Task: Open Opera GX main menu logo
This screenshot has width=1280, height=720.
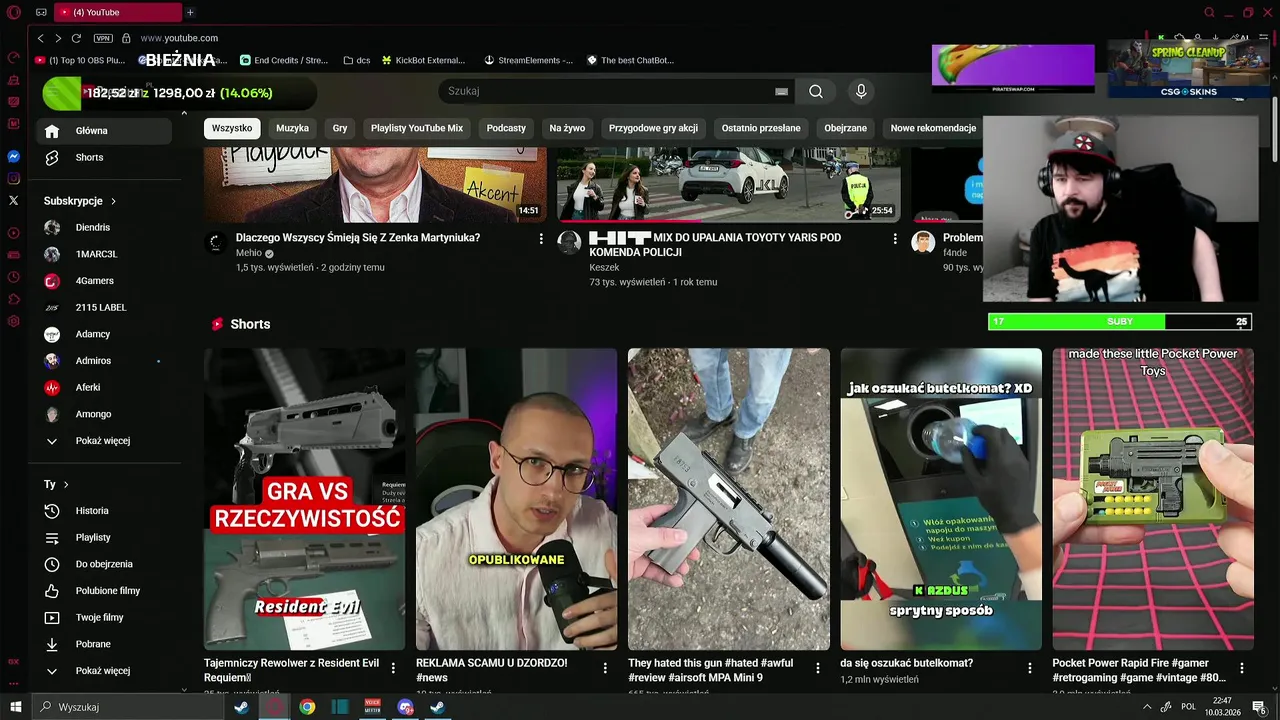Action: pos(13,12)
